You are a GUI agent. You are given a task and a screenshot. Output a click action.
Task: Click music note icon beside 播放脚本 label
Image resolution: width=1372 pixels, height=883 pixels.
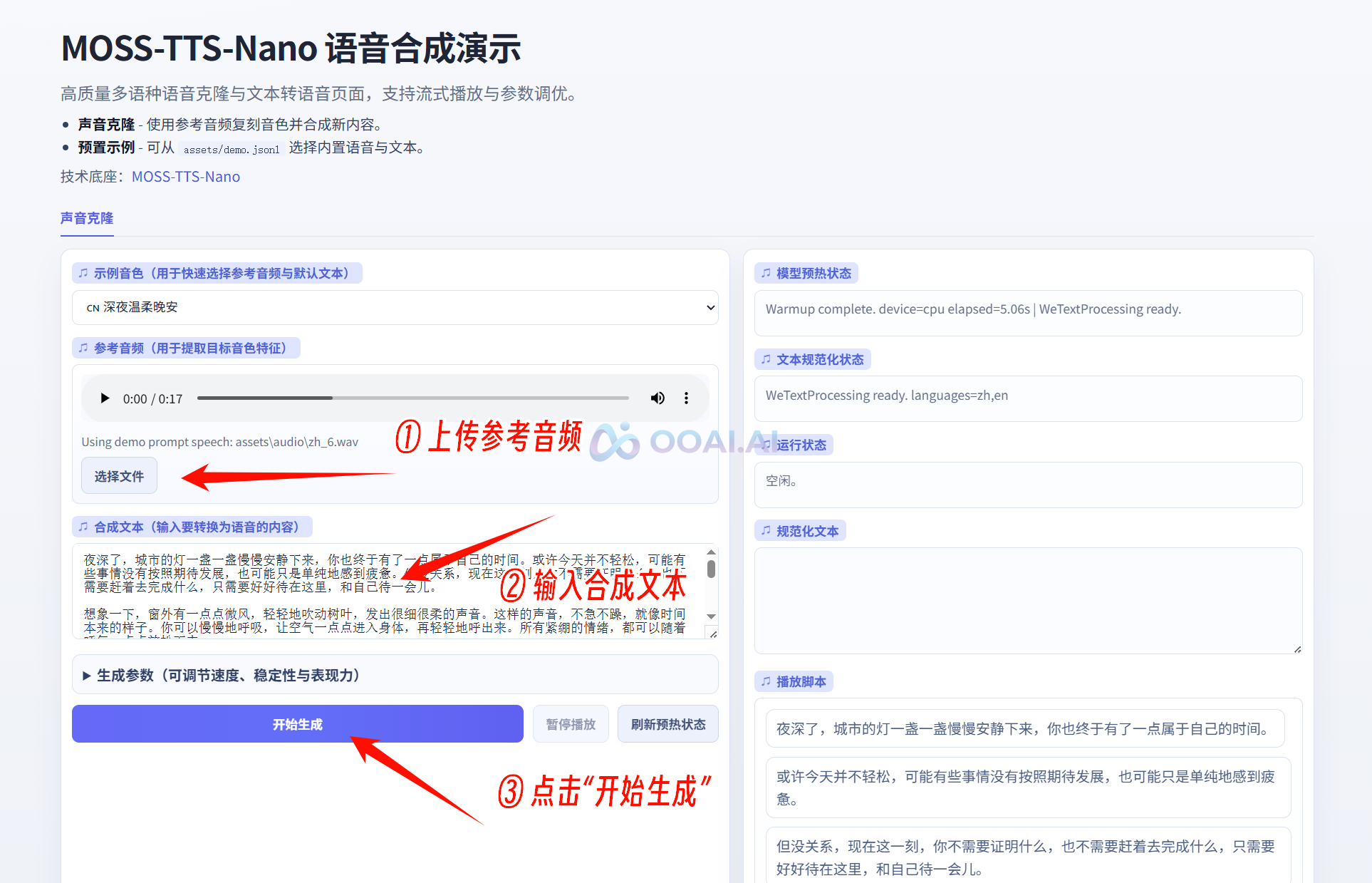click(766, 681)
